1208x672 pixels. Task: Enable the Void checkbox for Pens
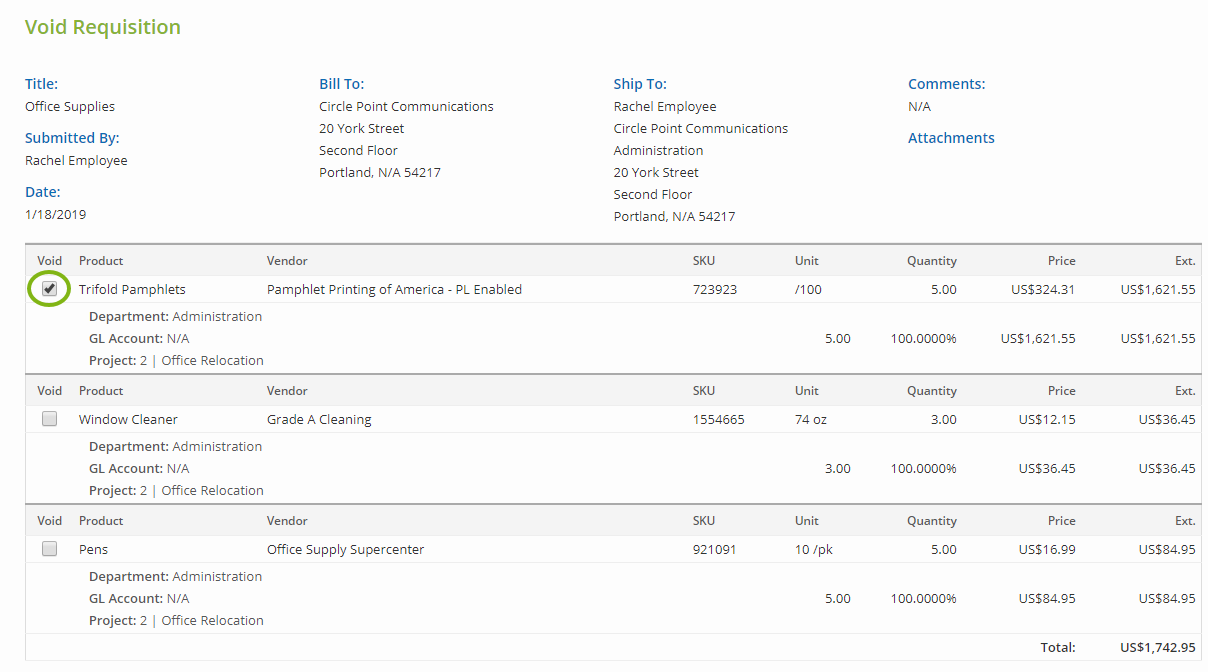(x=49, y=549)
